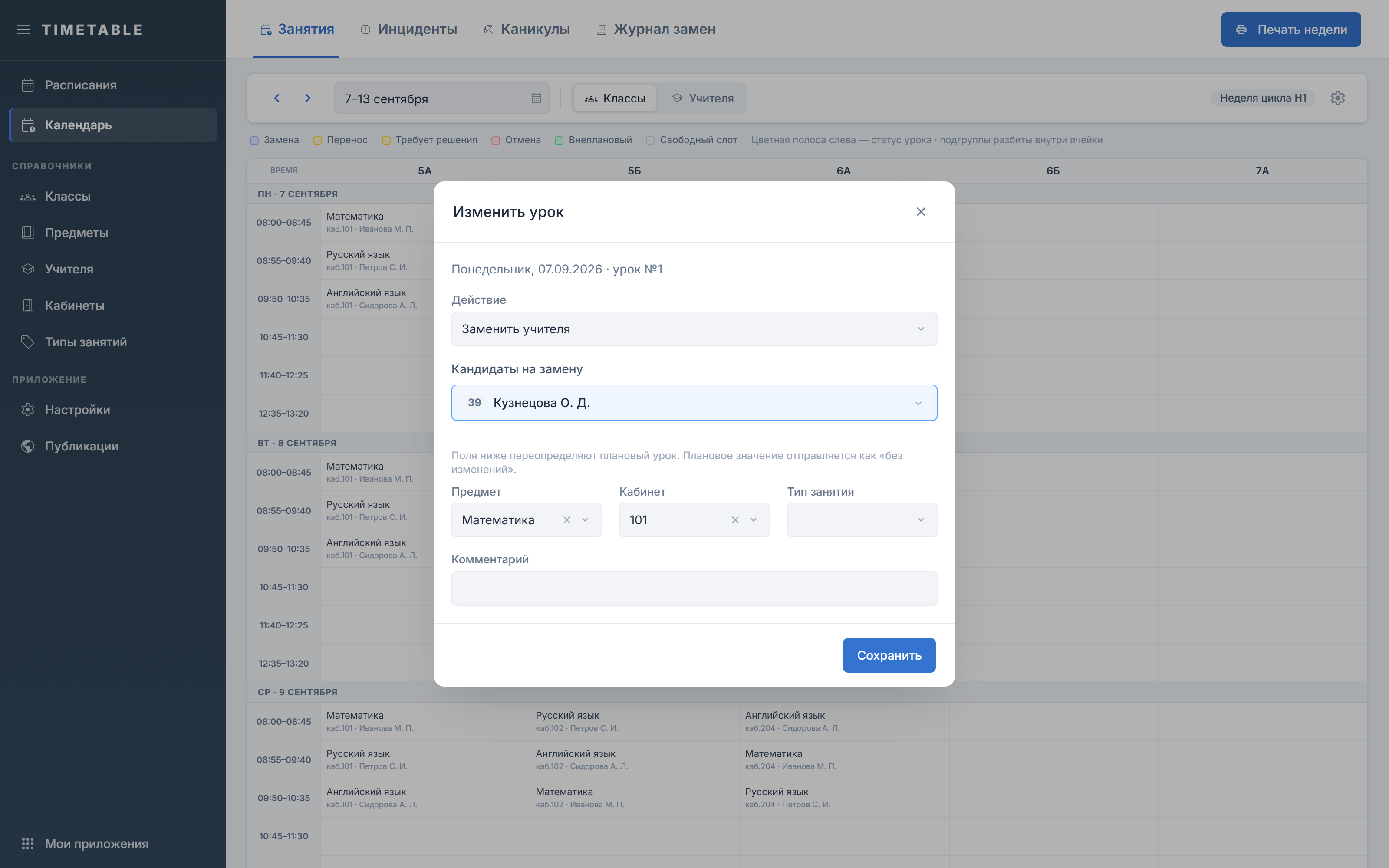Click the printer icon in Печать недели

[x=1241, y=30]
